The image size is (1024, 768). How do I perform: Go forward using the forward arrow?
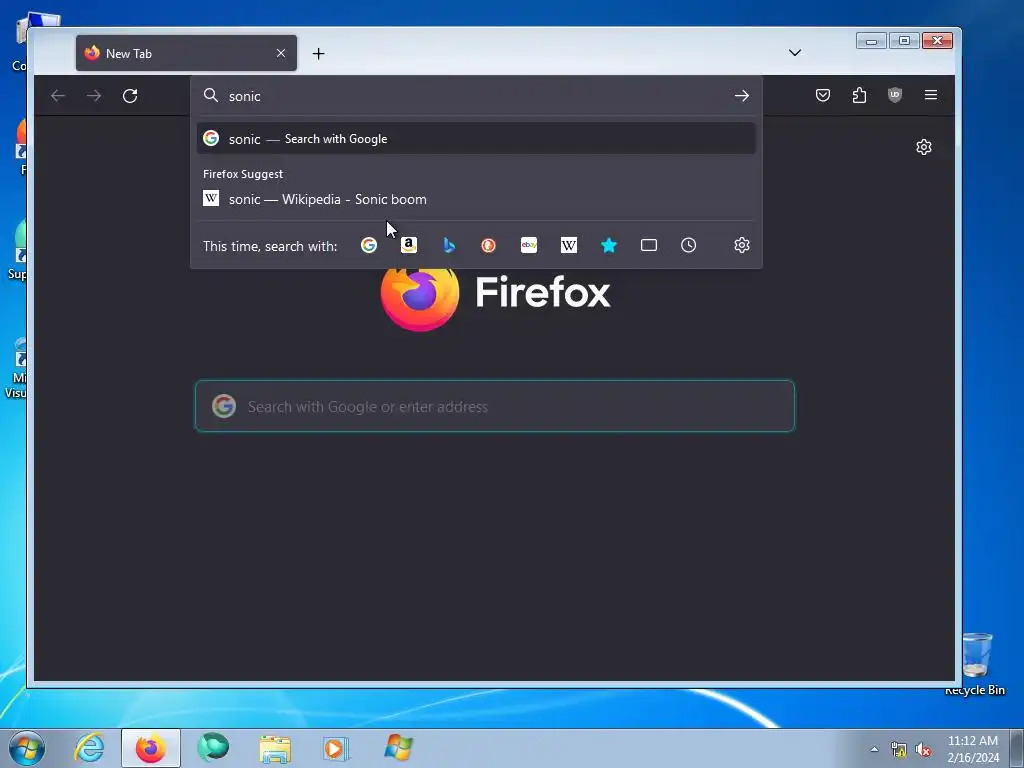click(94, 96)
